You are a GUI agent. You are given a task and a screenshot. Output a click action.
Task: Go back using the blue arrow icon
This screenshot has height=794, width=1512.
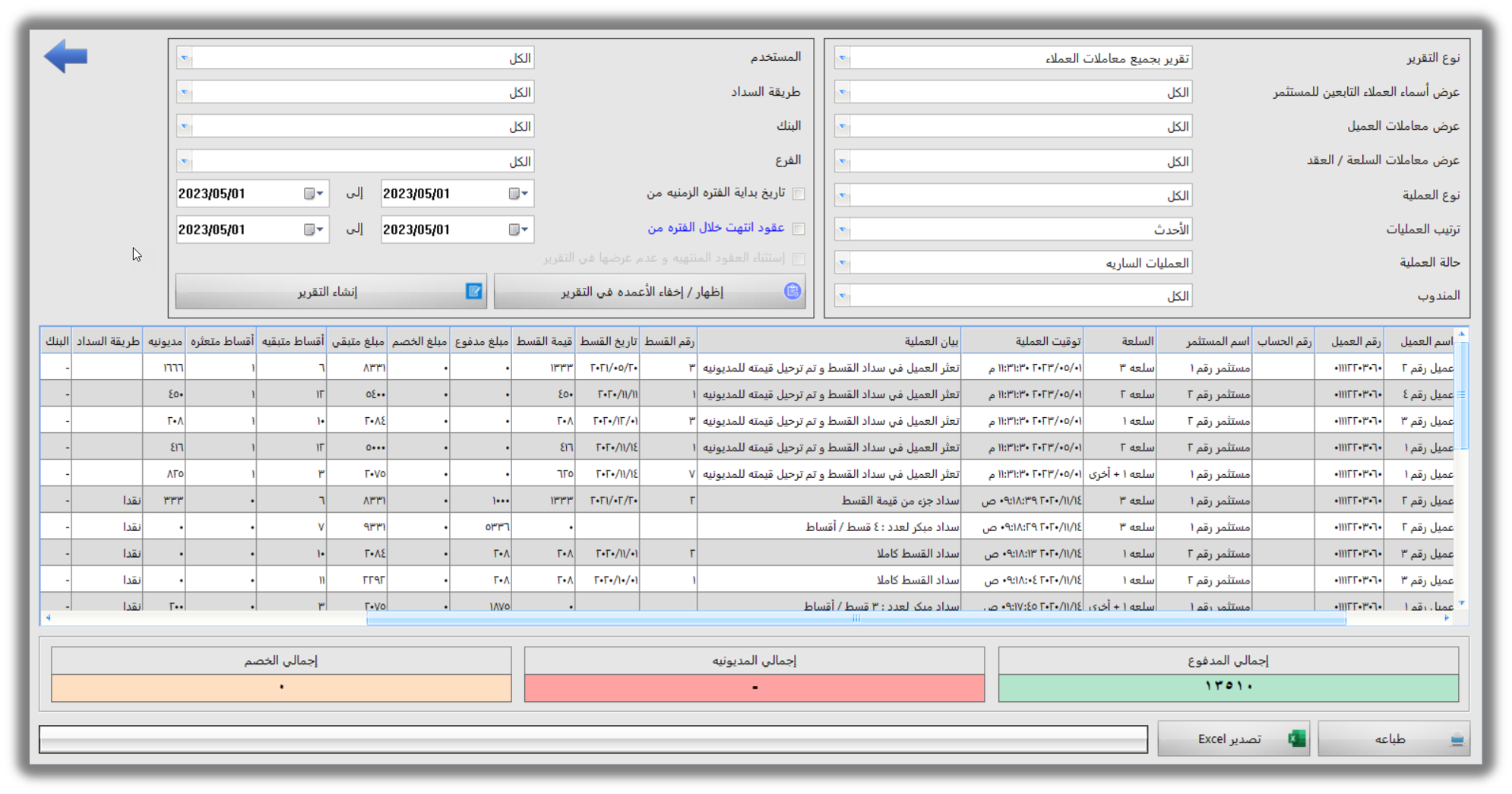(66, 56)
